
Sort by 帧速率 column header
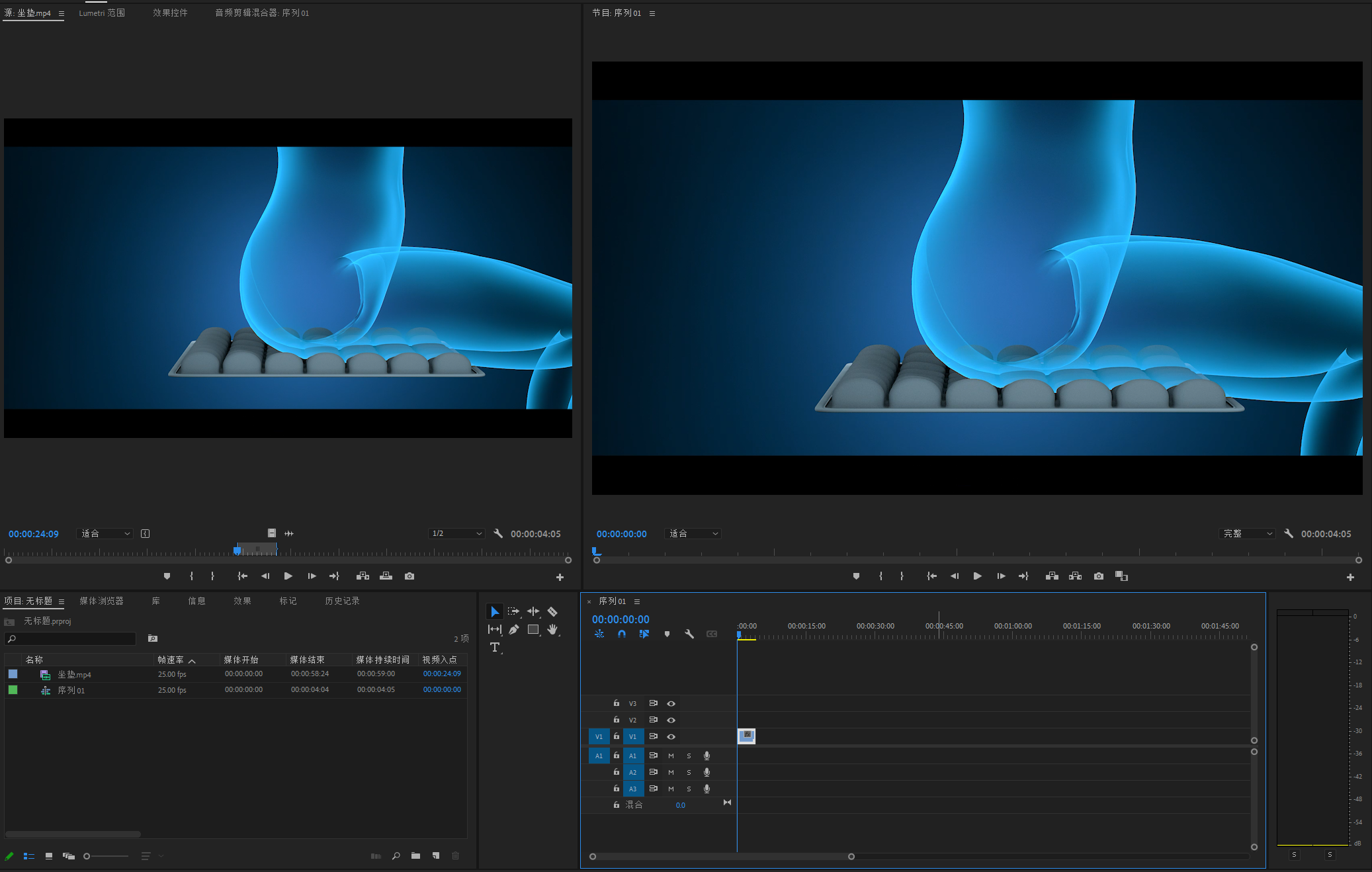point(171,660)
